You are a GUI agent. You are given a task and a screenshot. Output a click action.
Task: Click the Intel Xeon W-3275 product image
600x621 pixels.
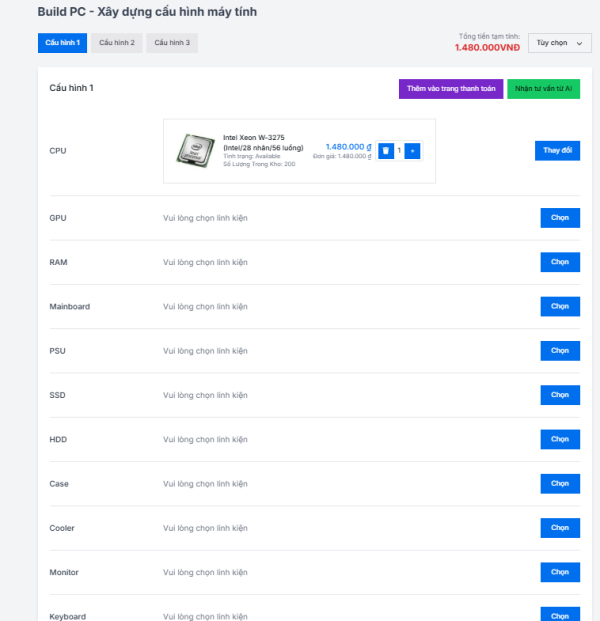tap(196, 150)
